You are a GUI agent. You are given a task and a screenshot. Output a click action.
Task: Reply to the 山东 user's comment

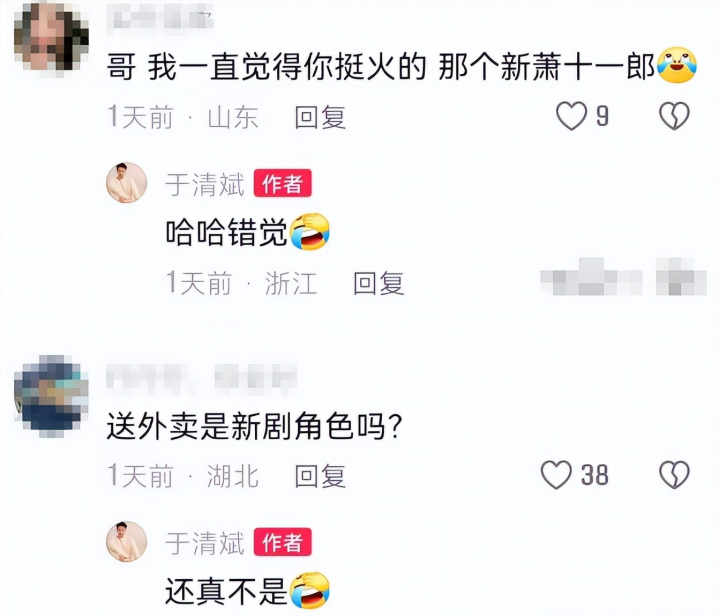coord(320,117)
